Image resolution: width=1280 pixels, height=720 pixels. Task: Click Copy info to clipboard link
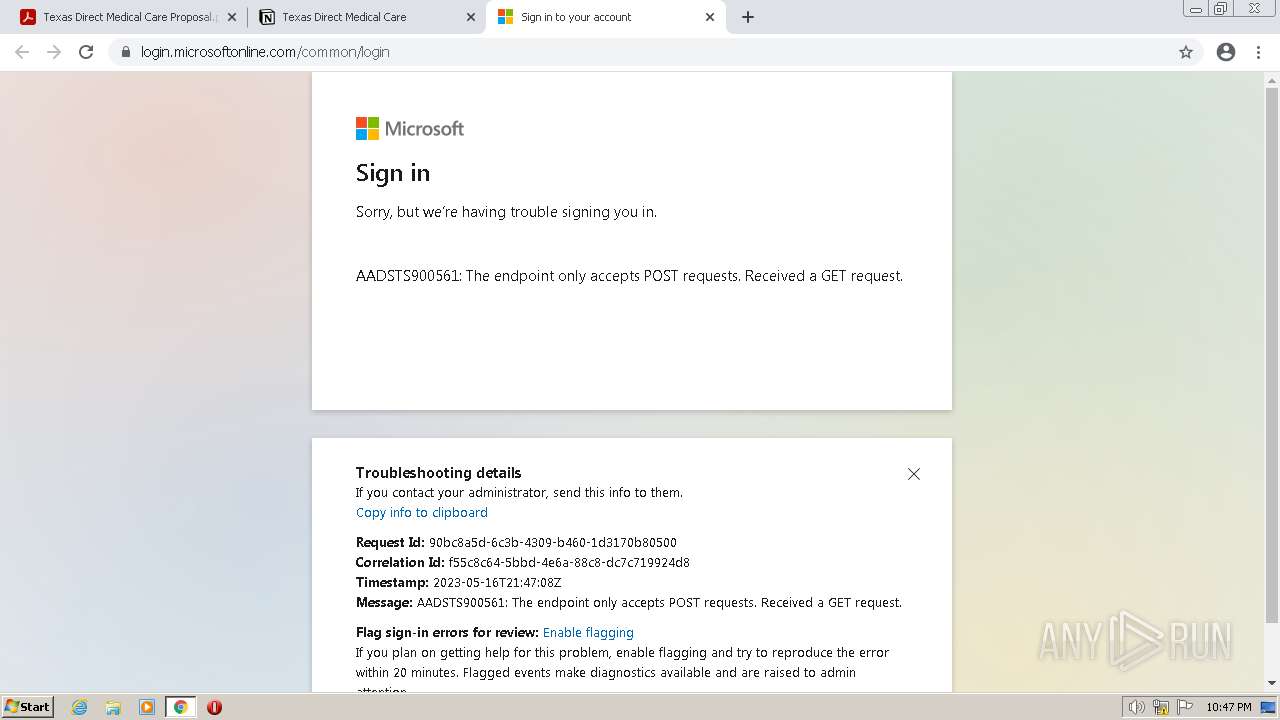(422, 512)
